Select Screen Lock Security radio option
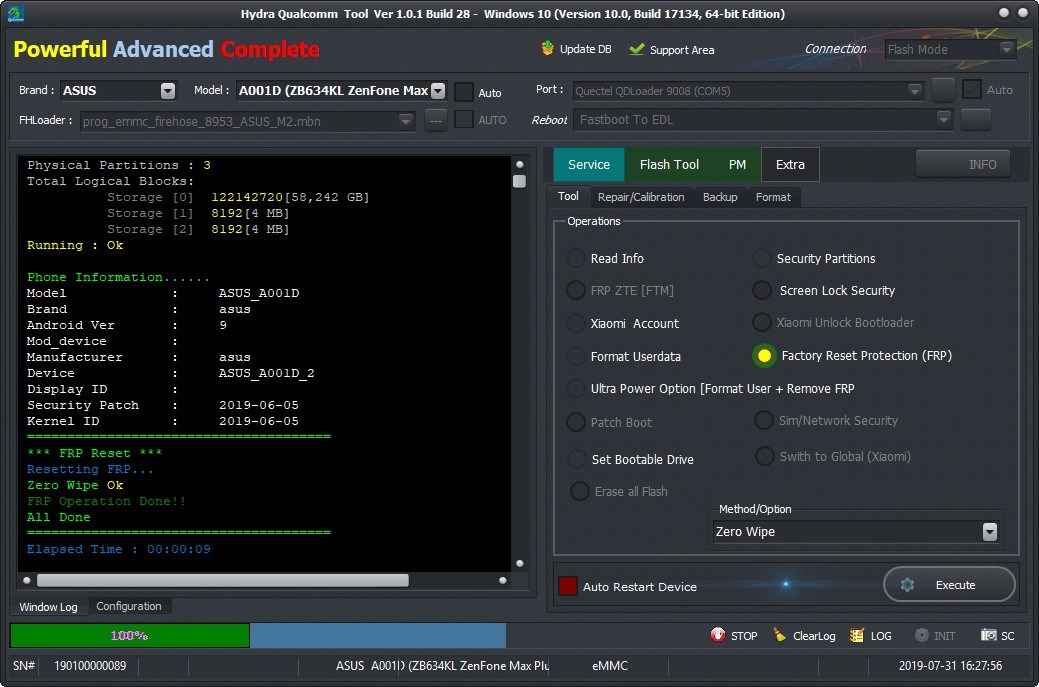The image size is (1039, 687). click(762, 290)
